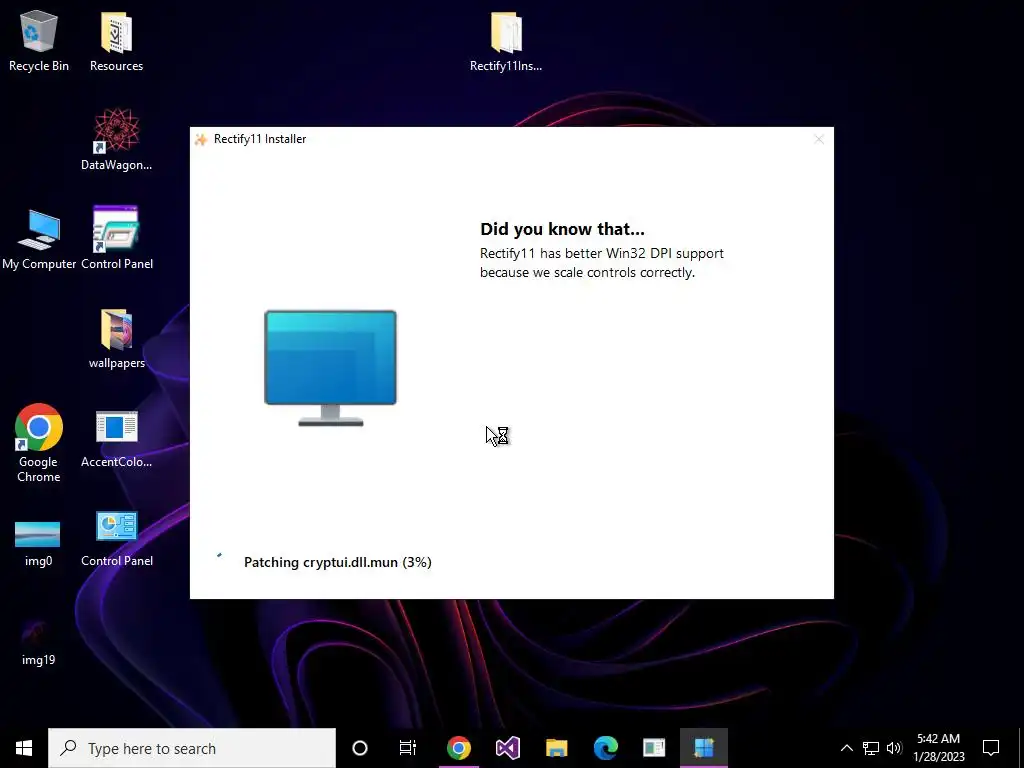Open the Windows Start menu

(x=24, y=748)
